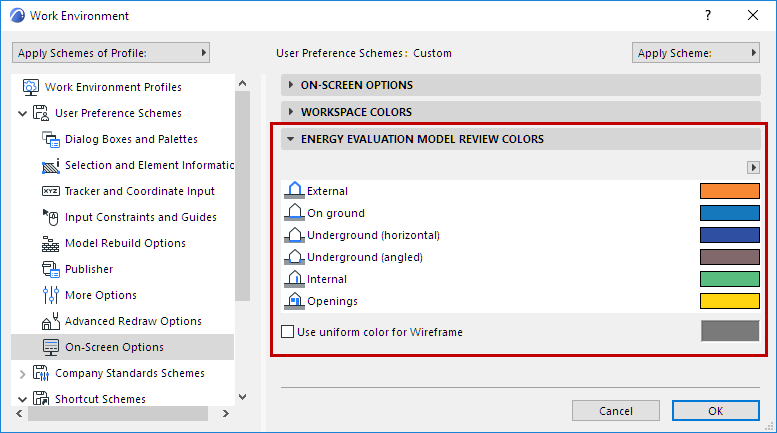Click the Dialog Boxes and Palettes icon
The width and height of the screenshot is (777, 433).
[51, 139]
